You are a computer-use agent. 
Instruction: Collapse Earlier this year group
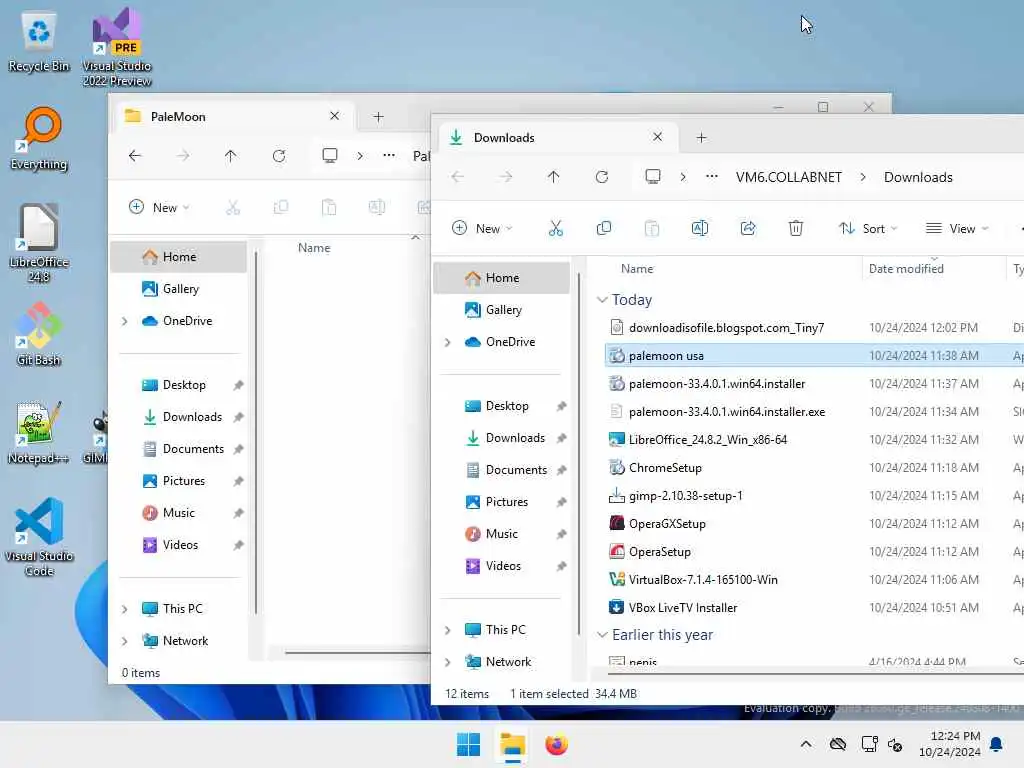click(x=601, y=635)
